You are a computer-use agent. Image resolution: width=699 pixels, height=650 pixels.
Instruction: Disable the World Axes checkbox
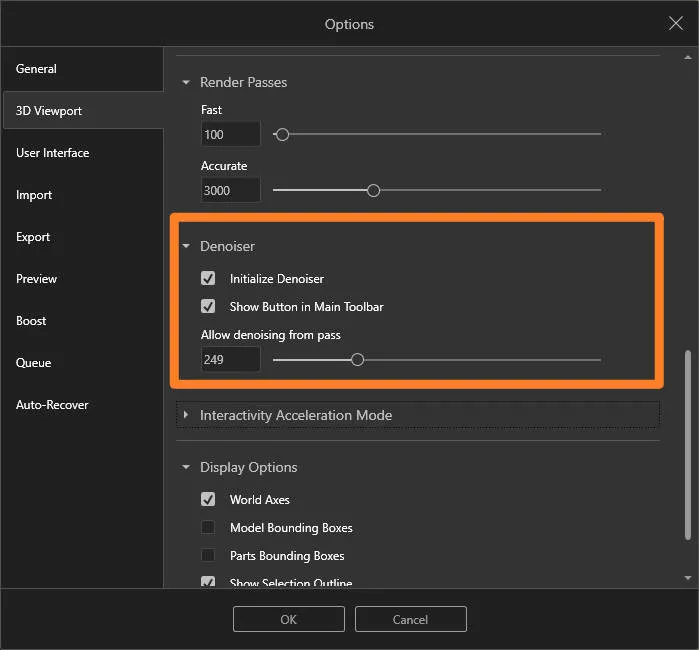208,499
